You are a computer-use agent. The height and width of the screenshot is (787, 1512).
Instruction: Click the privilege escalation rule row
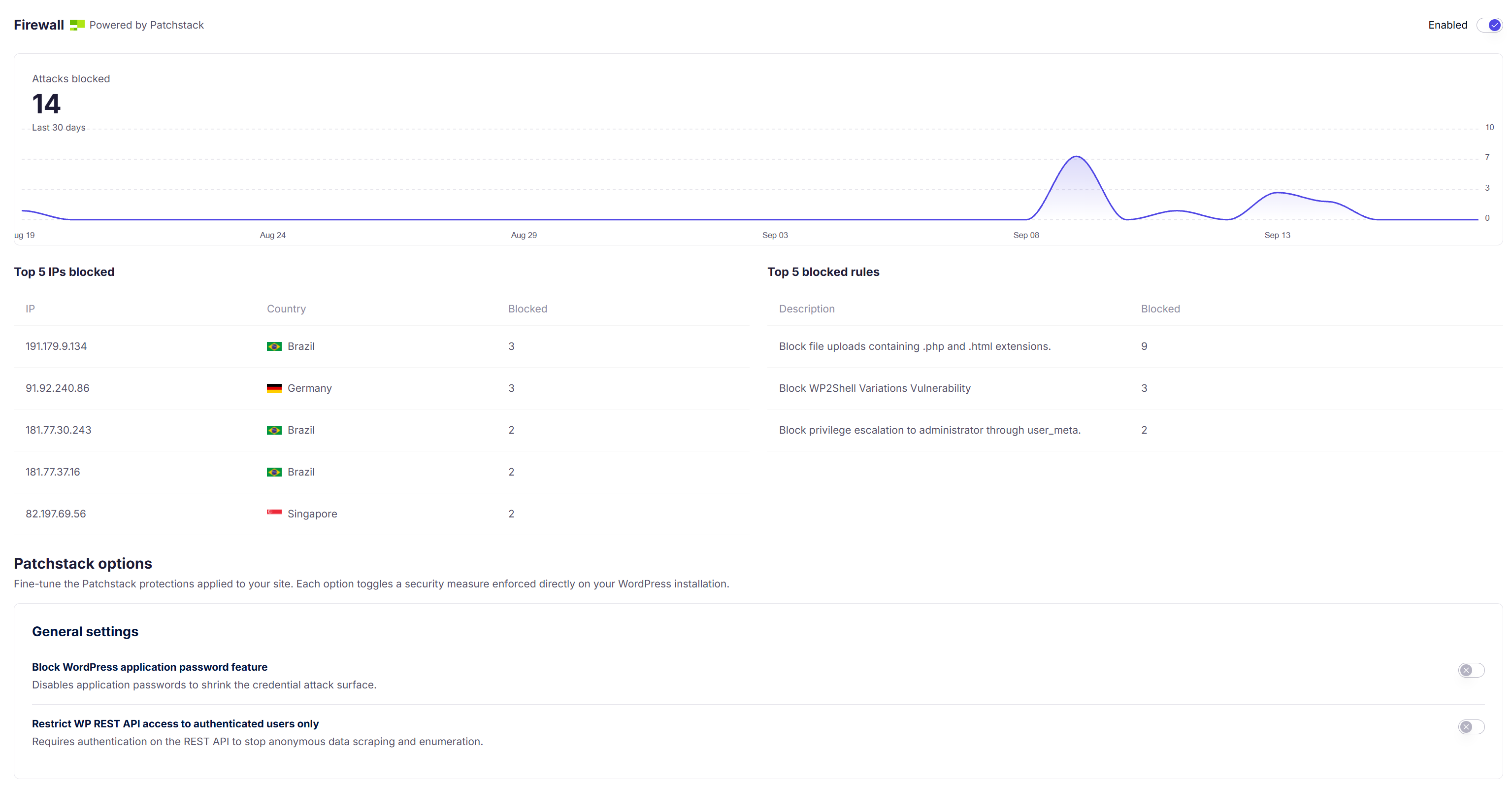1134,430
